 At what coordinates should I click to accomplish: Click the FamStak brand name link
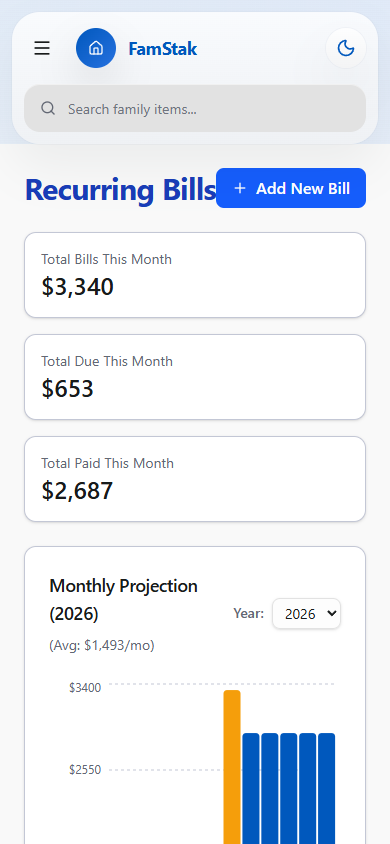pyautogui.click(x=162, y=49)
